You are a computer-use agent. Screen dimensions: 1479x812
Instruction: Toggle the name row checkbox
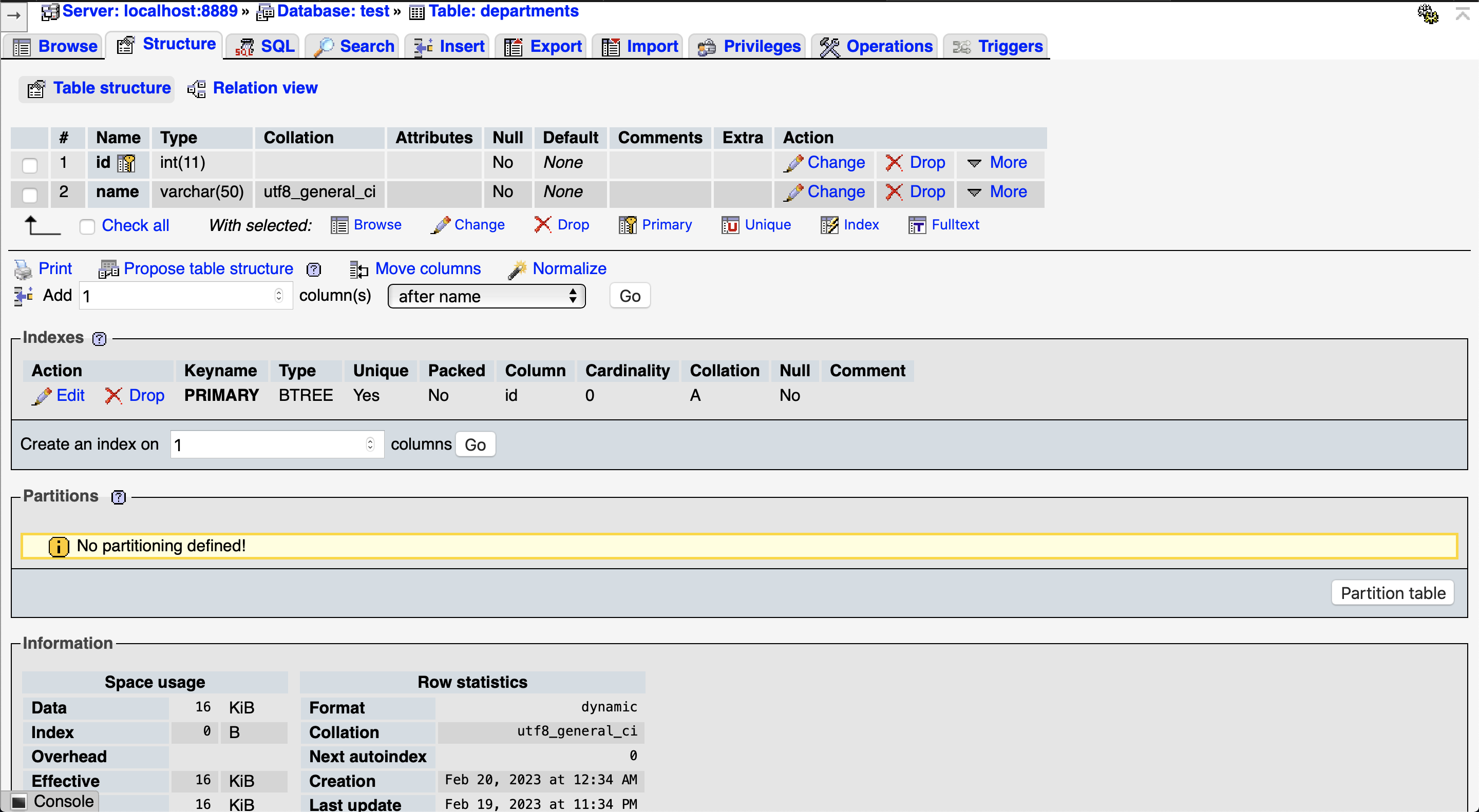click(x=30, y=193)
